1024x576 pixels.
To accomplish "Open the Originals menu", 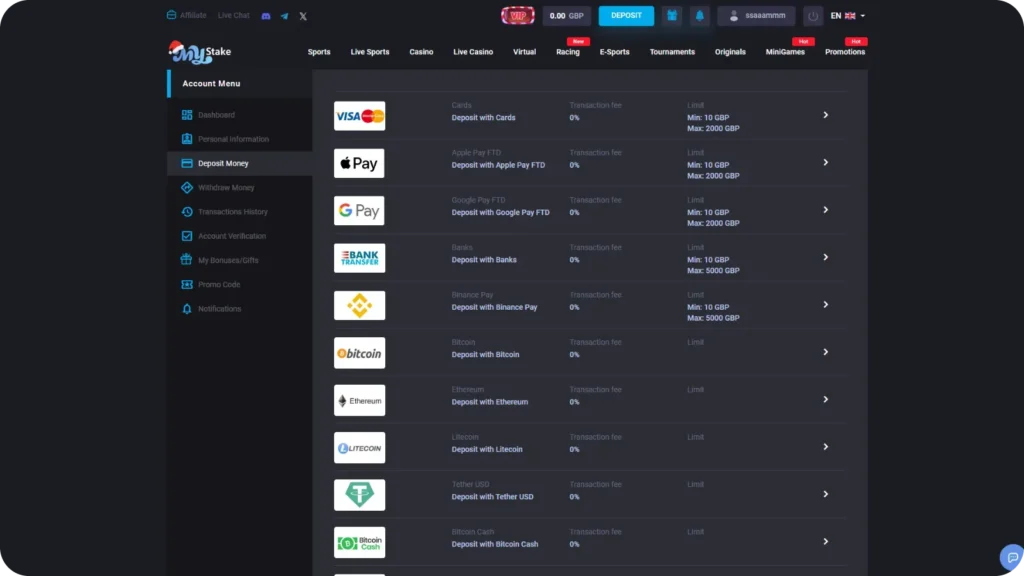I will pos(730,52).
